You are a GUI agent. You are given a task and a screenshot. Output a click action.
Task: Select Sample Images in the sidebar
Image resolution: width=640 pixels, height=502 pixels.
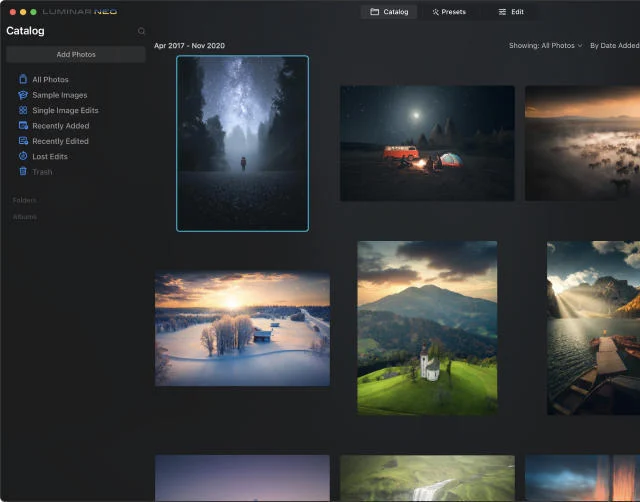60,95
